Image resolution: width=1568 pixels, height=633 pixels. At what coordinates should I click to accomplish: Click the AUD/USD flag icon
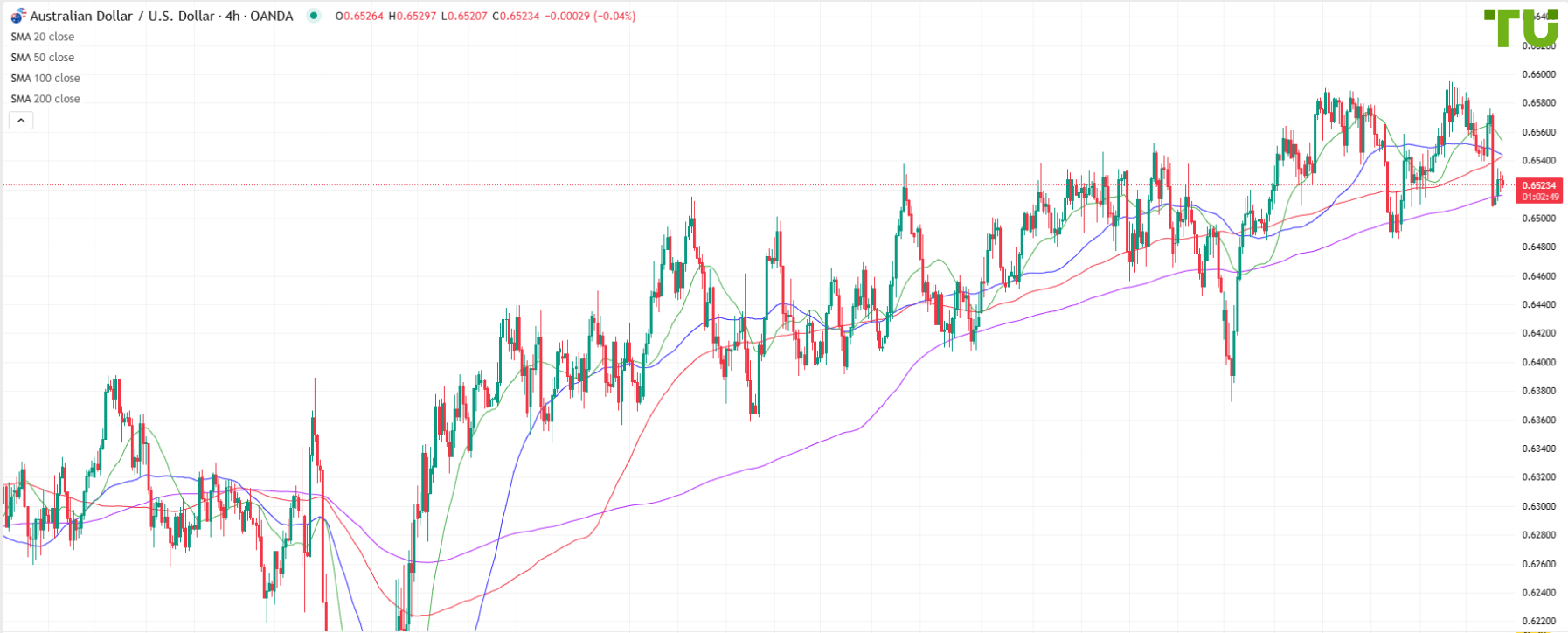[x=17, y=16]
